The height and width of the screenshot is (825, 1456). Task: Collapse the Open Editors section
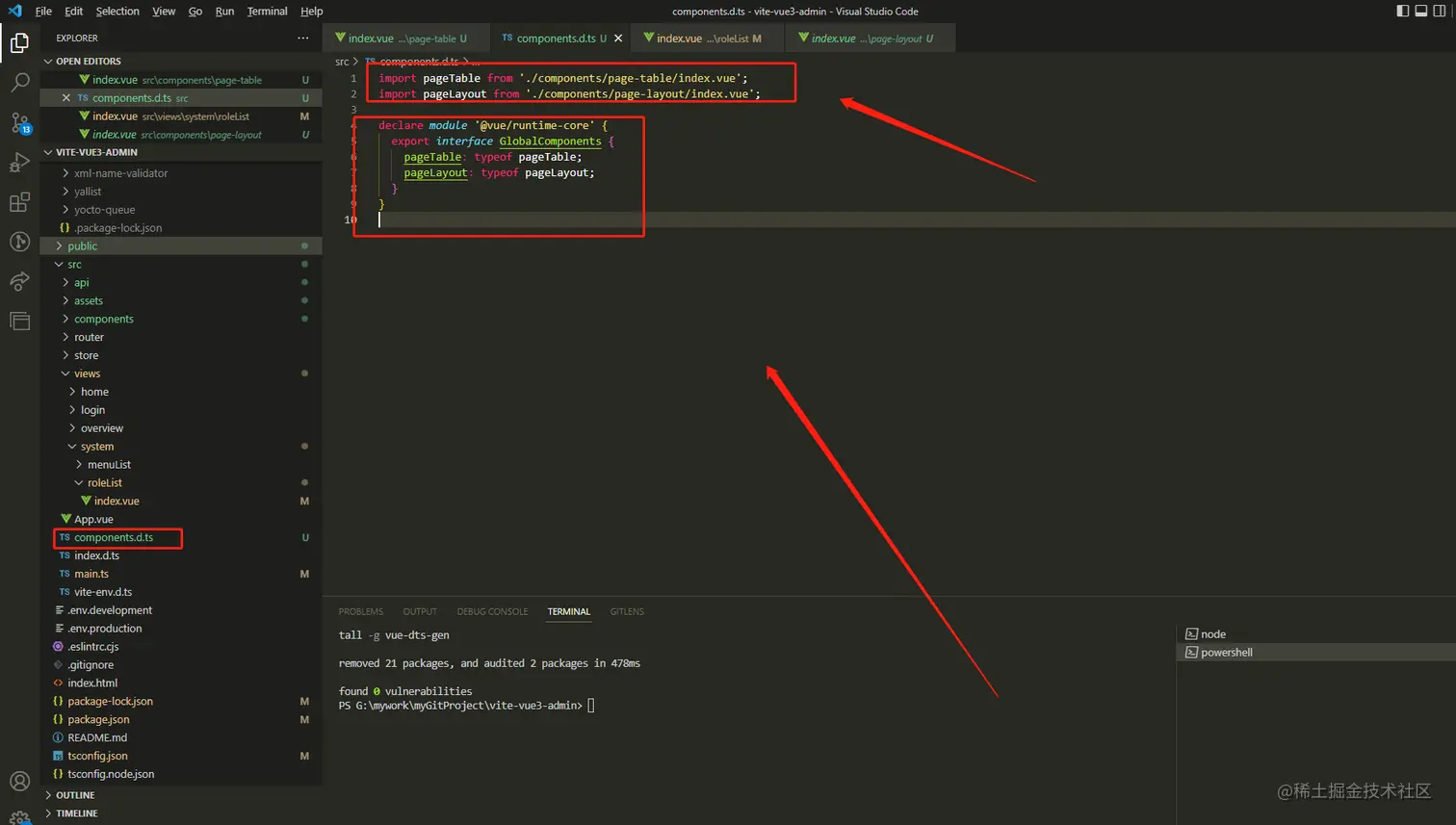pos(181,62)
